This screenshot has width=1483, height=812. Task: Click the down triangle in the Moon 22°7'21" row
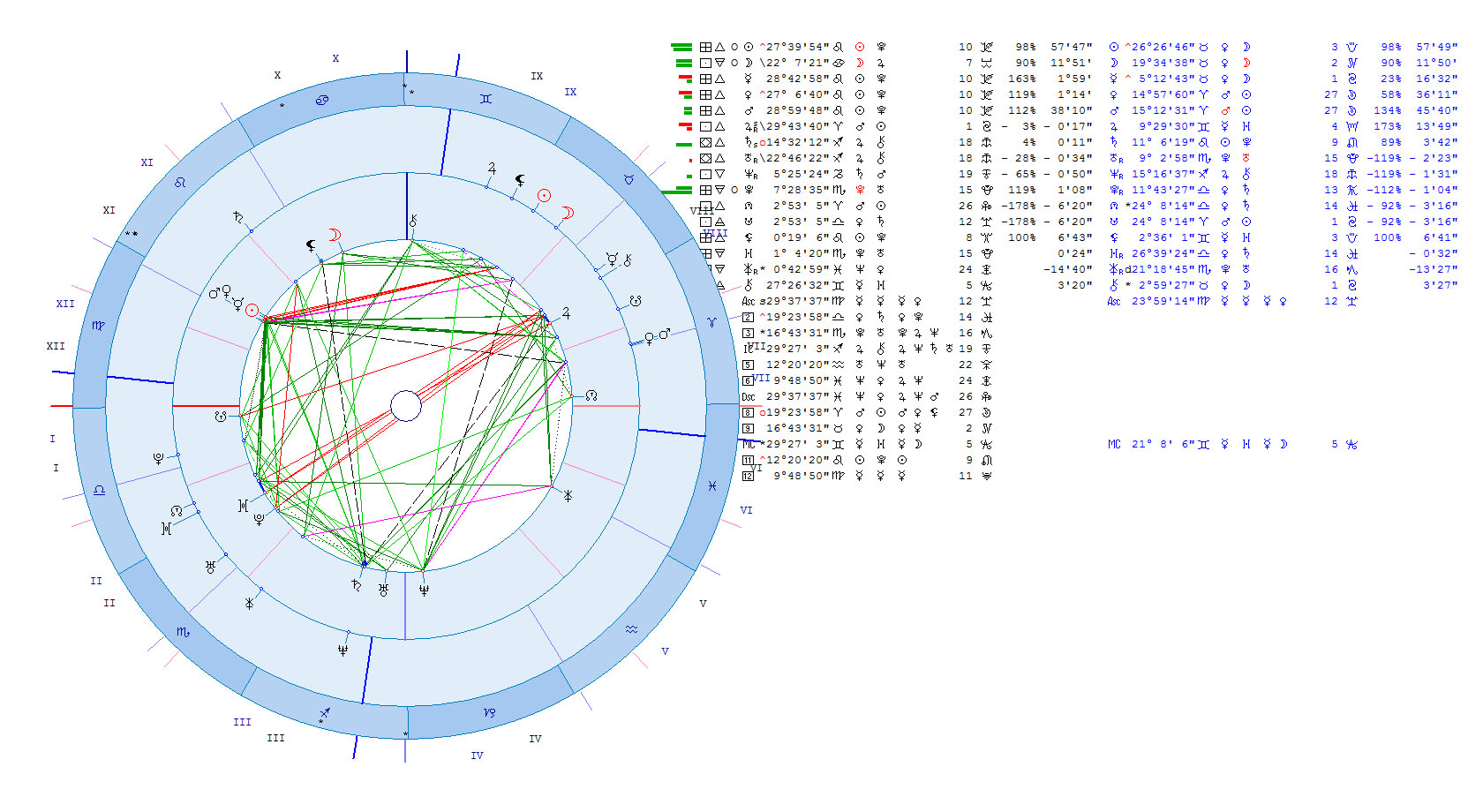(x=720, y=63)
